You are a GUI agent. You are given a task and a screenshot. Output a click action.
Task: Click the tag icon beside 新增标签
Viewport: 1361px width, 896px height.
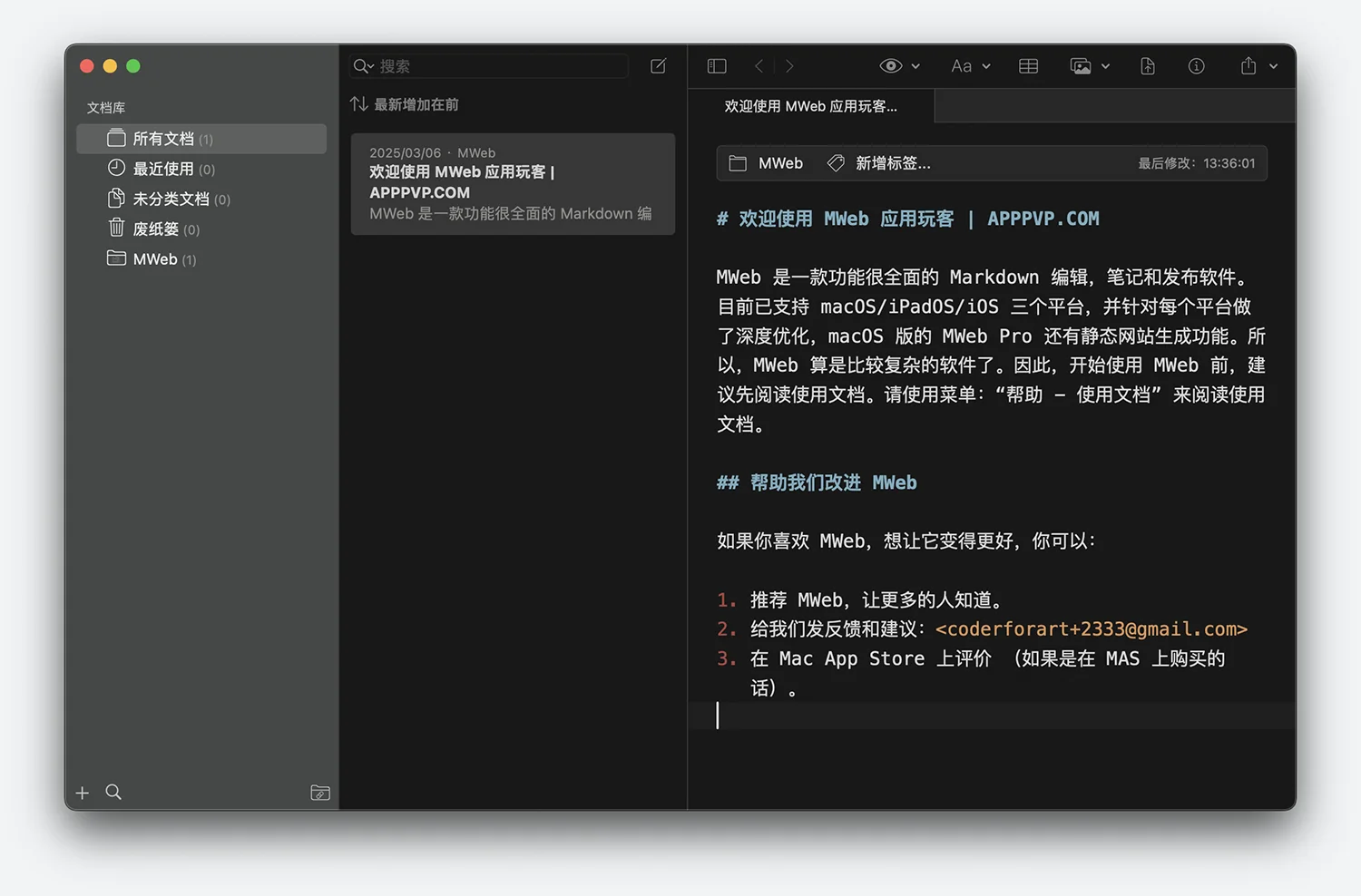(836, 163)
